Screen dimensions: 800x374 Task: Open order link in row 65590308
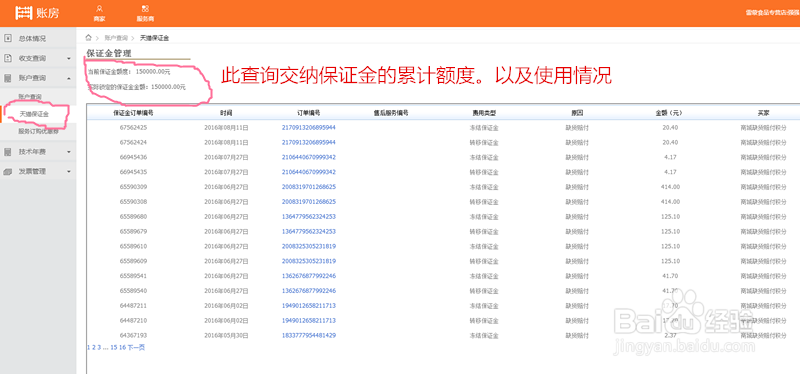309,202
